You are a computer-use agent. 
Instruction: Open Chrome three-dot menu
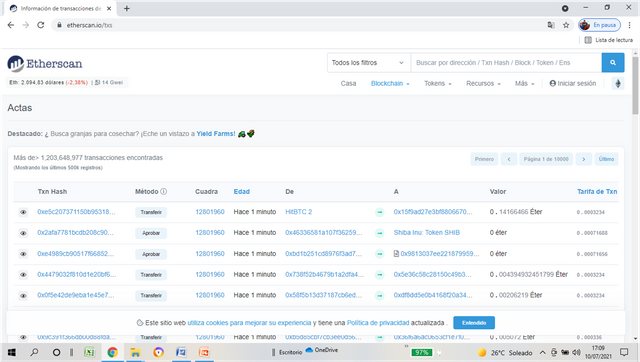point(629,25)
